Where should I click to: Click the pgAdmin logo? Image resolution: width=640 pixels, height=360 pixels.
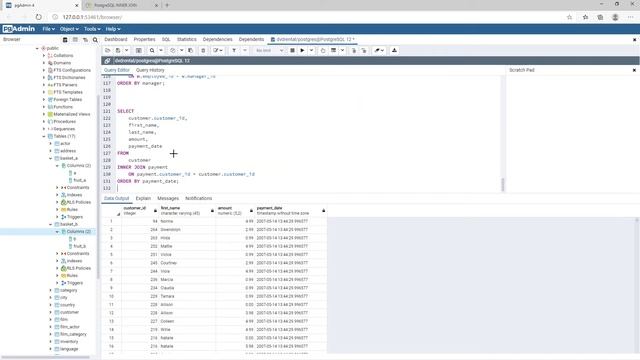18,29
